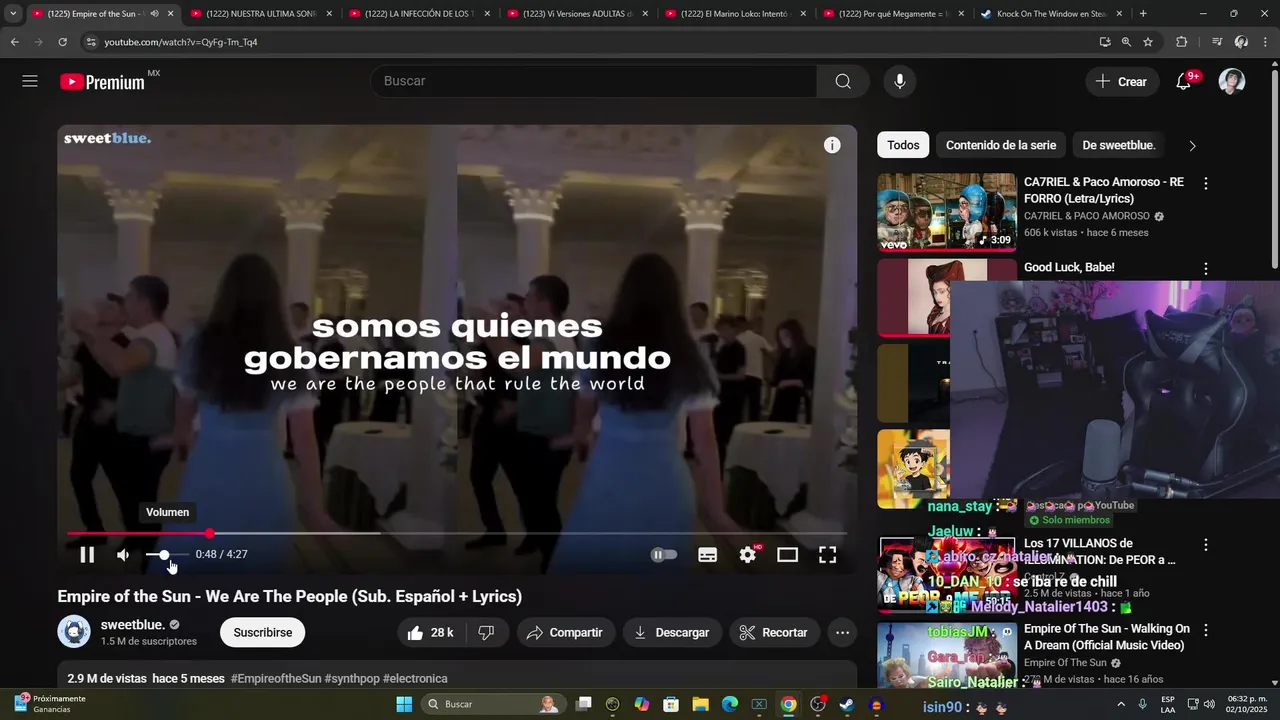Pause the video with the pause button
The width and height of the screenshot is (1280, 720).
[x=87, y=555]
